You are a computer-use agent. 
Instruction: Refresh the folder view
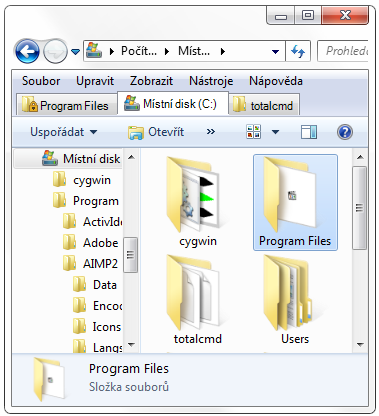pos(298,51)
